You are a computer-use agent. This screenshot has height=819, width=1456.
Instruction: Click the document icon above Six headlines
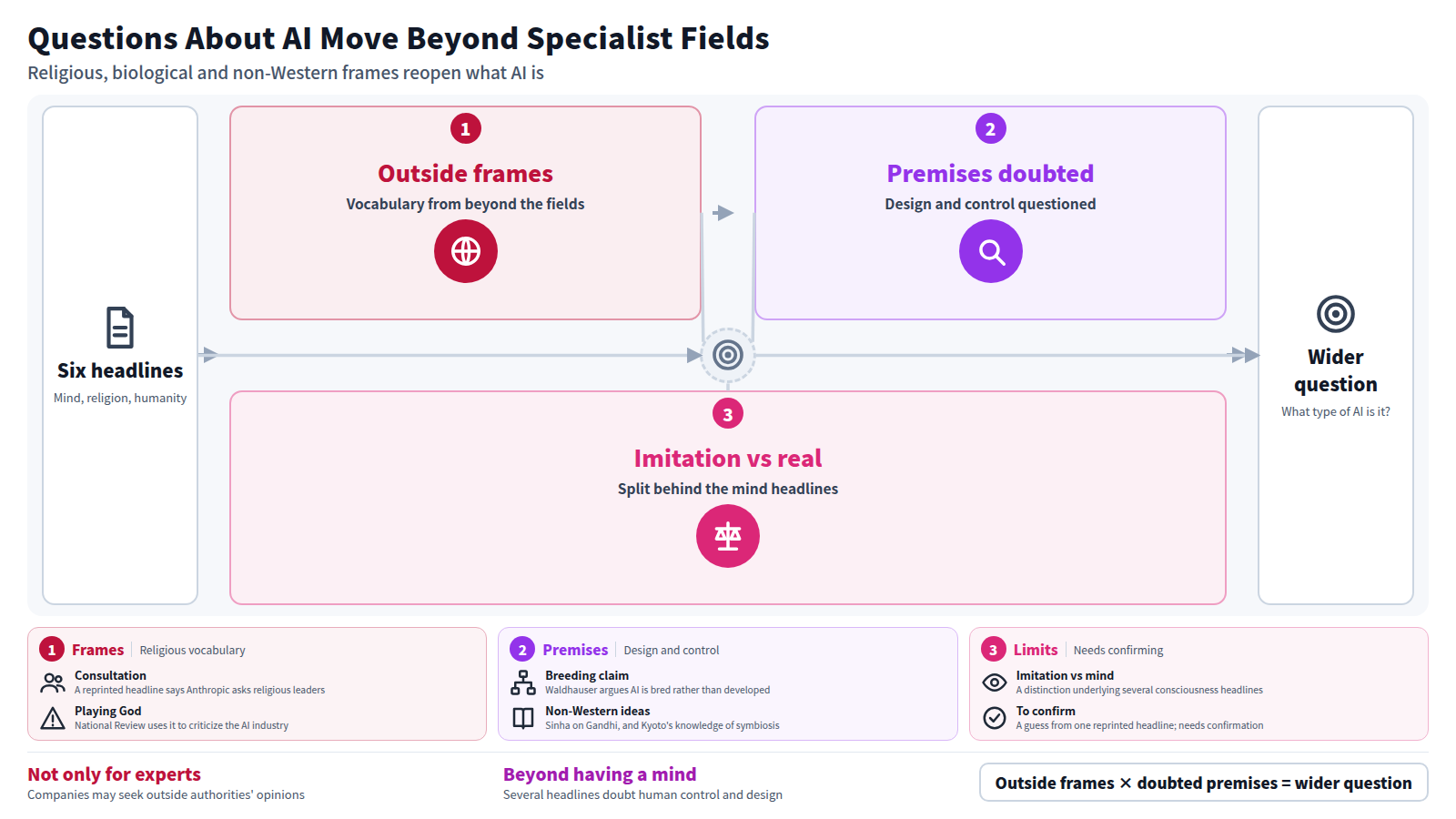click(x=120, y=328)
